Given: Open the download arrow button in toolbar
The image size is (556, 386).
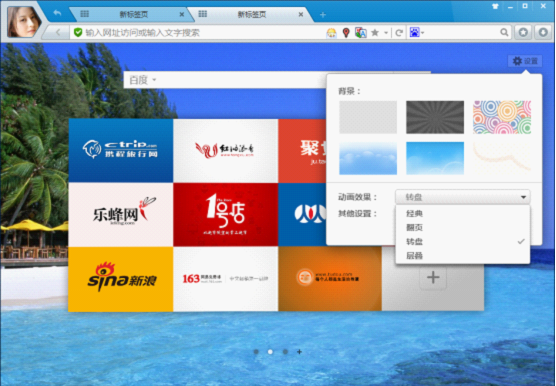Looking at the screenshot, I should coord(543,33).
